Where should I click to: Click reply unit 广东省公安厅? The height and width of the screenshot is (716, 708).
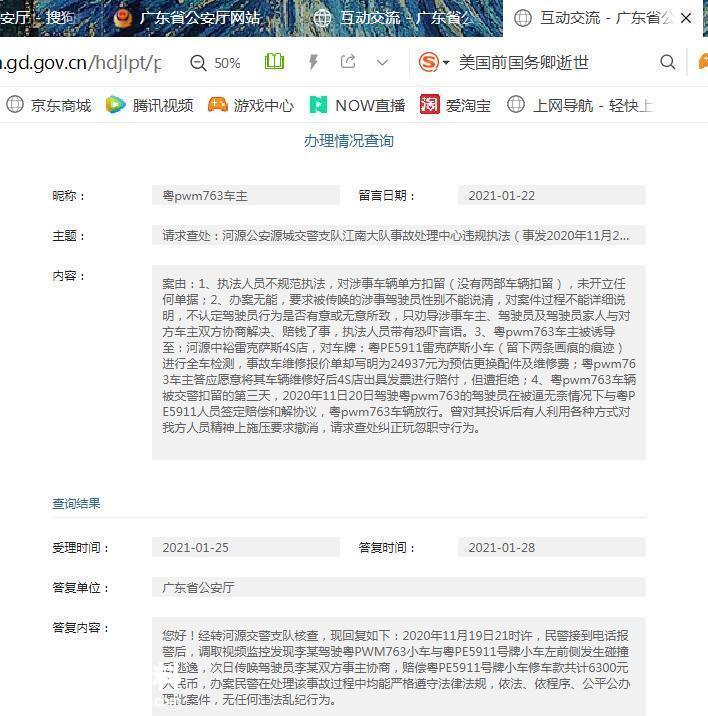399,587
